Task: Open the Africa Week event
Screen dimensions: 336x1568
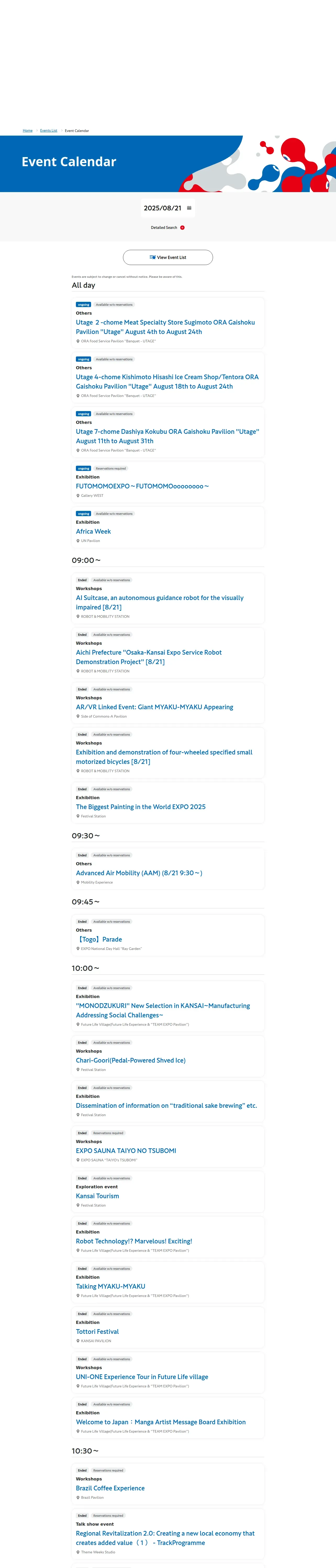Action: pyautogui.click(x=93, y=531)
